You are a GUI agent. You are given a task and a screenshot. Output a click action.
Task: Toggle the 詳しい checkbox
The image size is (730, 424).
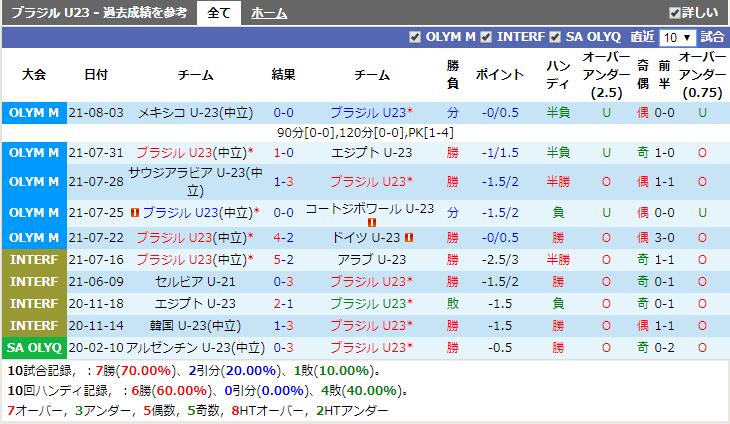point(674,13)
